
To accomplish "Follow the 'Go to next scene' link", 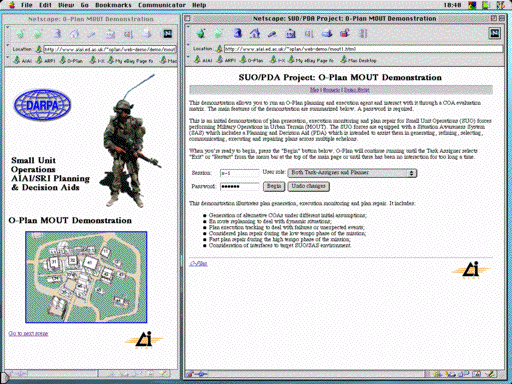I will [28, 333].
